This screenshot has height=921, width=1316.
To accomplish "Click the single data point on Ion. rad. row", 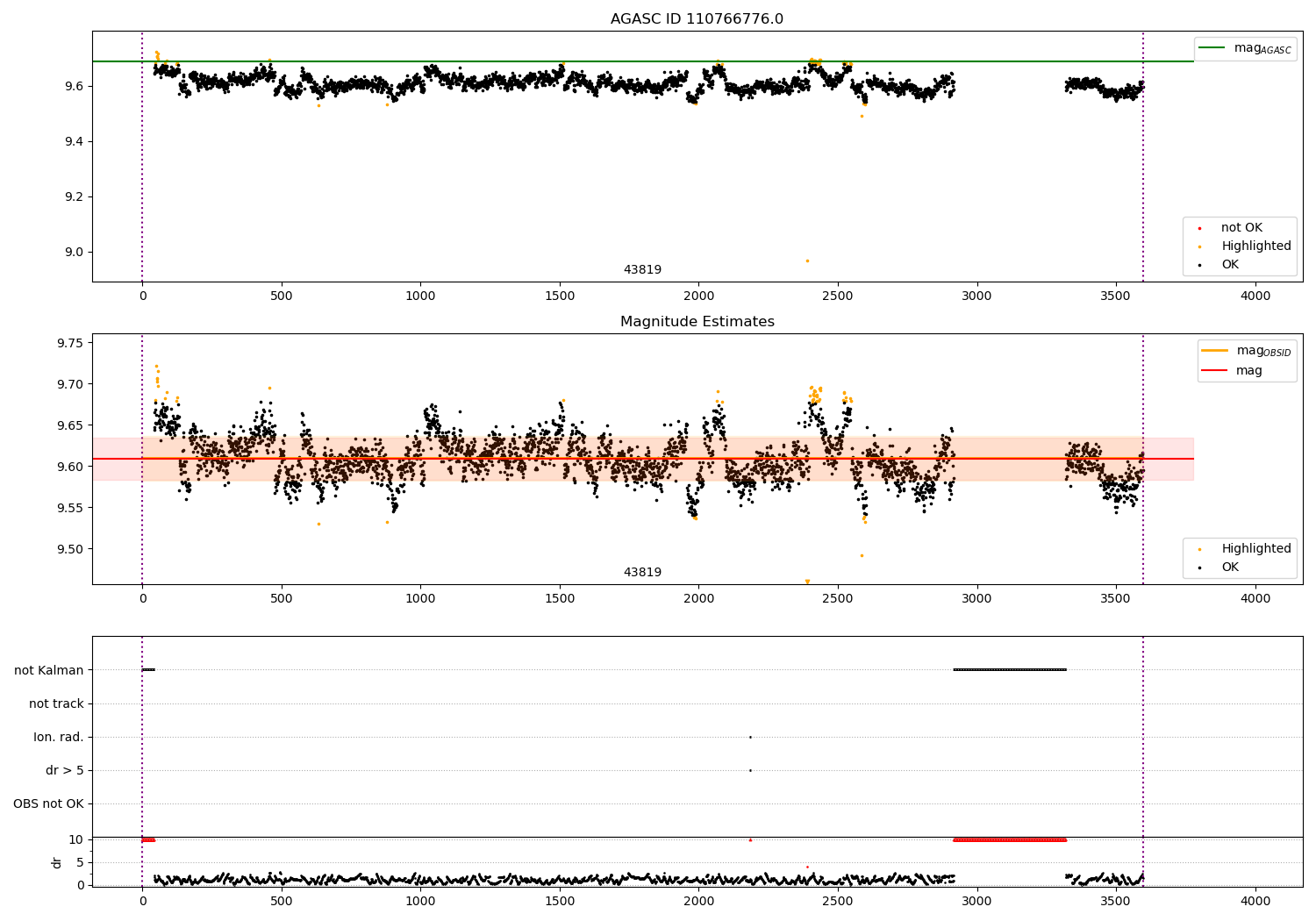I will click(750, 738).
